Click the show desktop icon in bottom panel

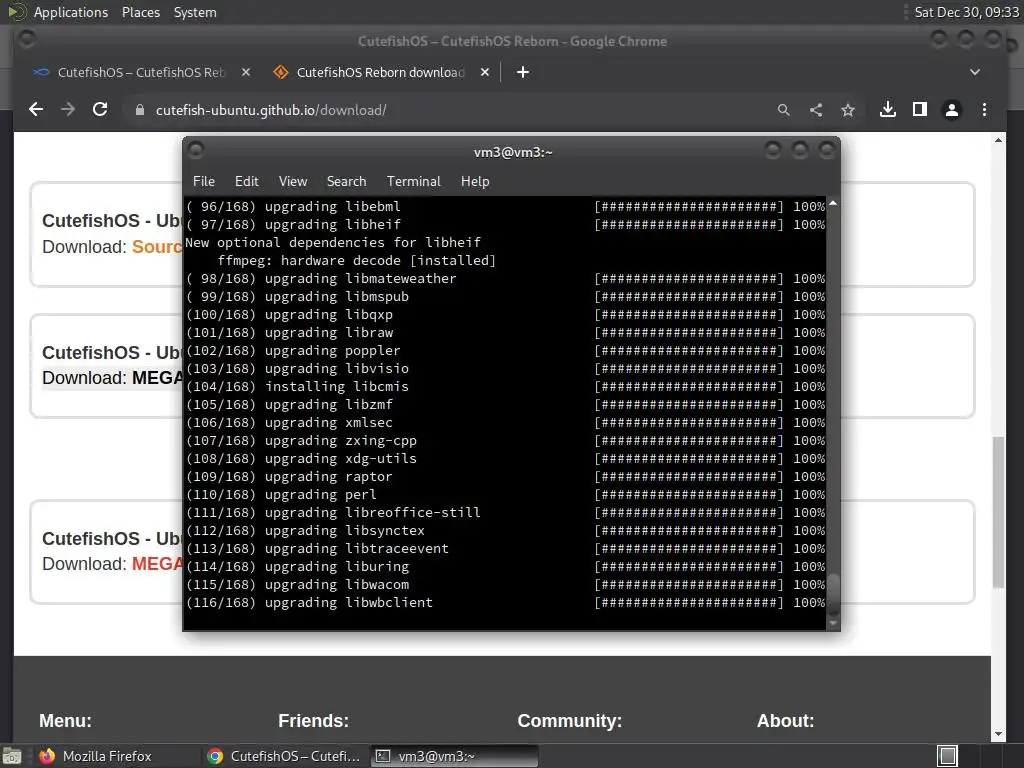[x=12, y=756]
